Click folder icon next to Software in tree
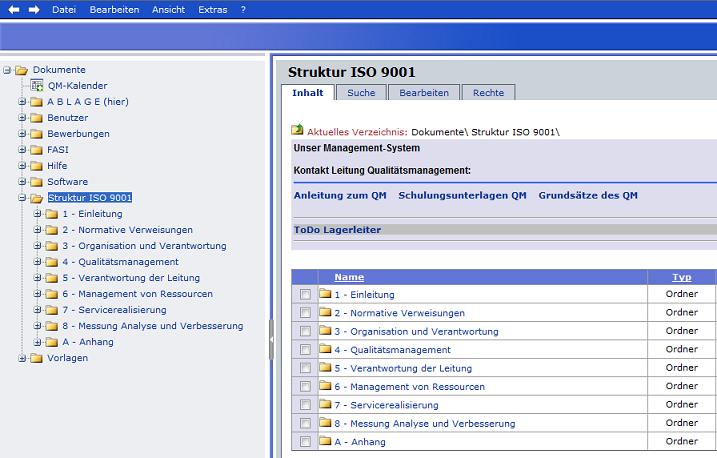 [36, 182]
